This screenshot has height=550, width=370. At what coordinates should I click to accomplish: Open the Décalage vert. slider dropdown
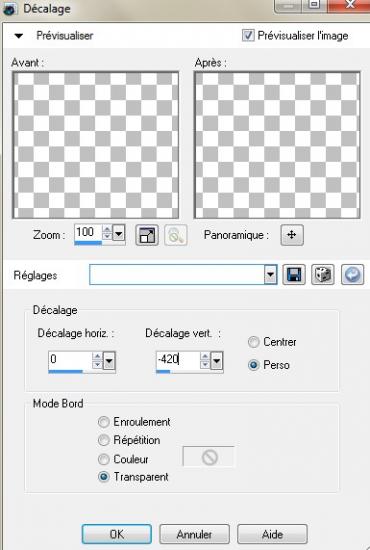tap(216, 361)
